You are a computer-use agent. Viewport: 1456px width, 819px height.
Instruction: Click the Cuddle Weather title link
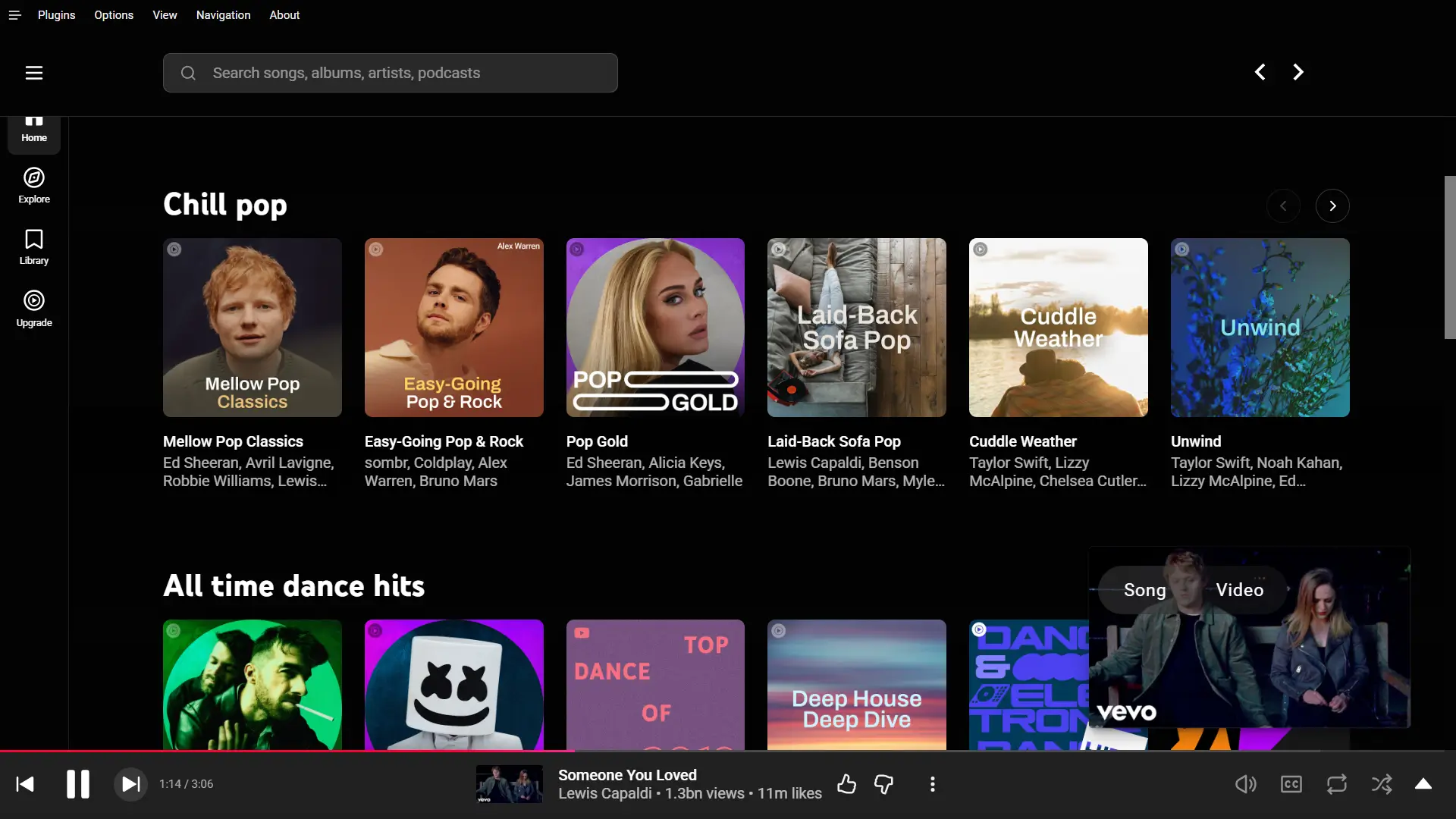(1023, 441)
